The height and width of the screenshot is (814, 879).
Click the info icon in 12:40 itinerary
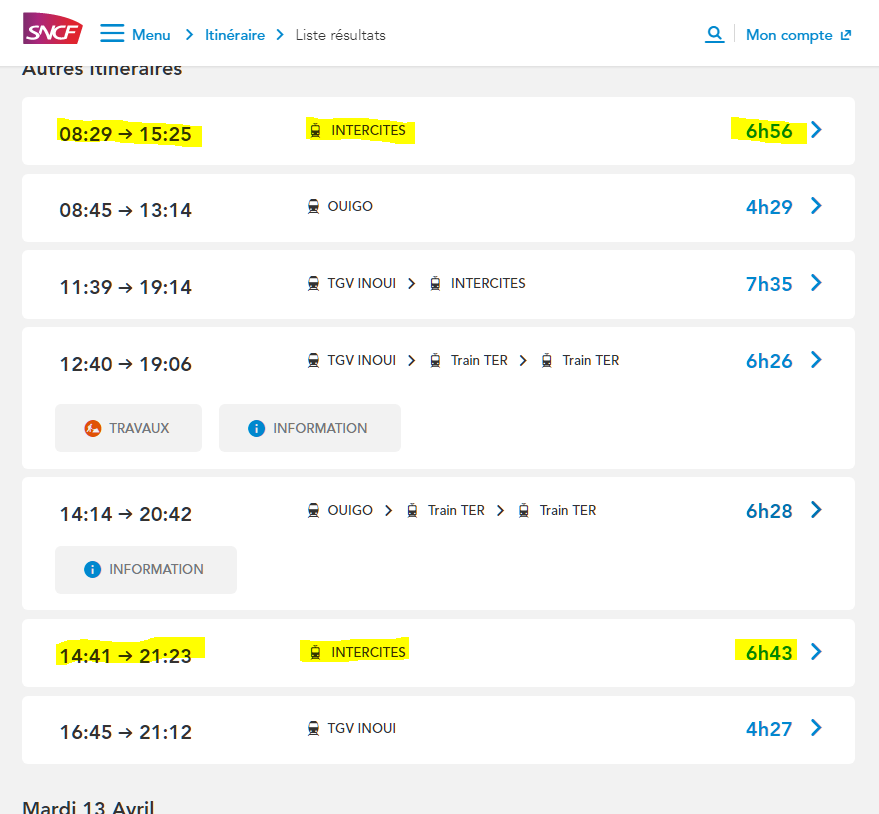point(256,428)
